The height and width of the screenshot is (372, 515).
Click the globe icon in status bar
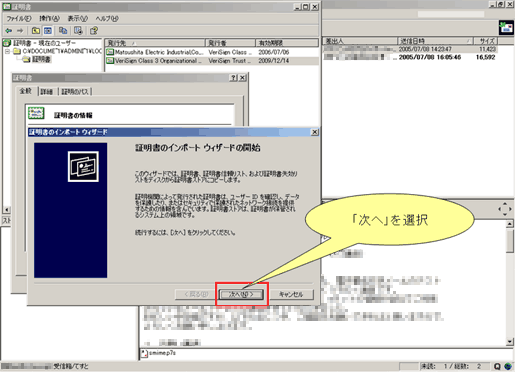point(508,366)
